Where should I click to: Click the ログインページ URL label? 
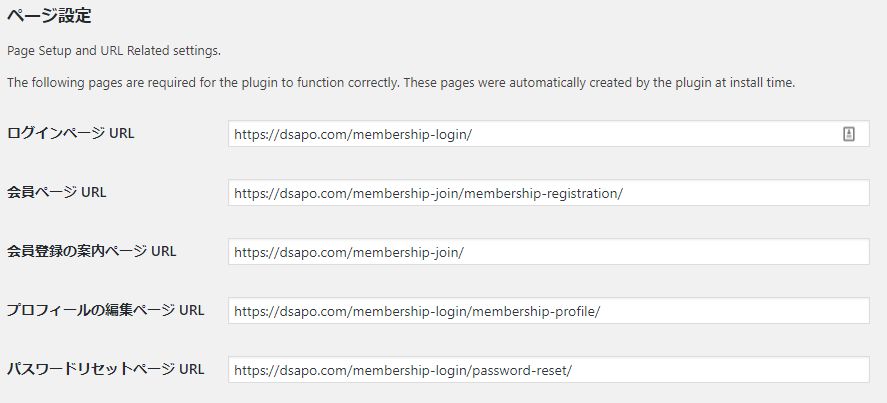[x=71, y=134]
